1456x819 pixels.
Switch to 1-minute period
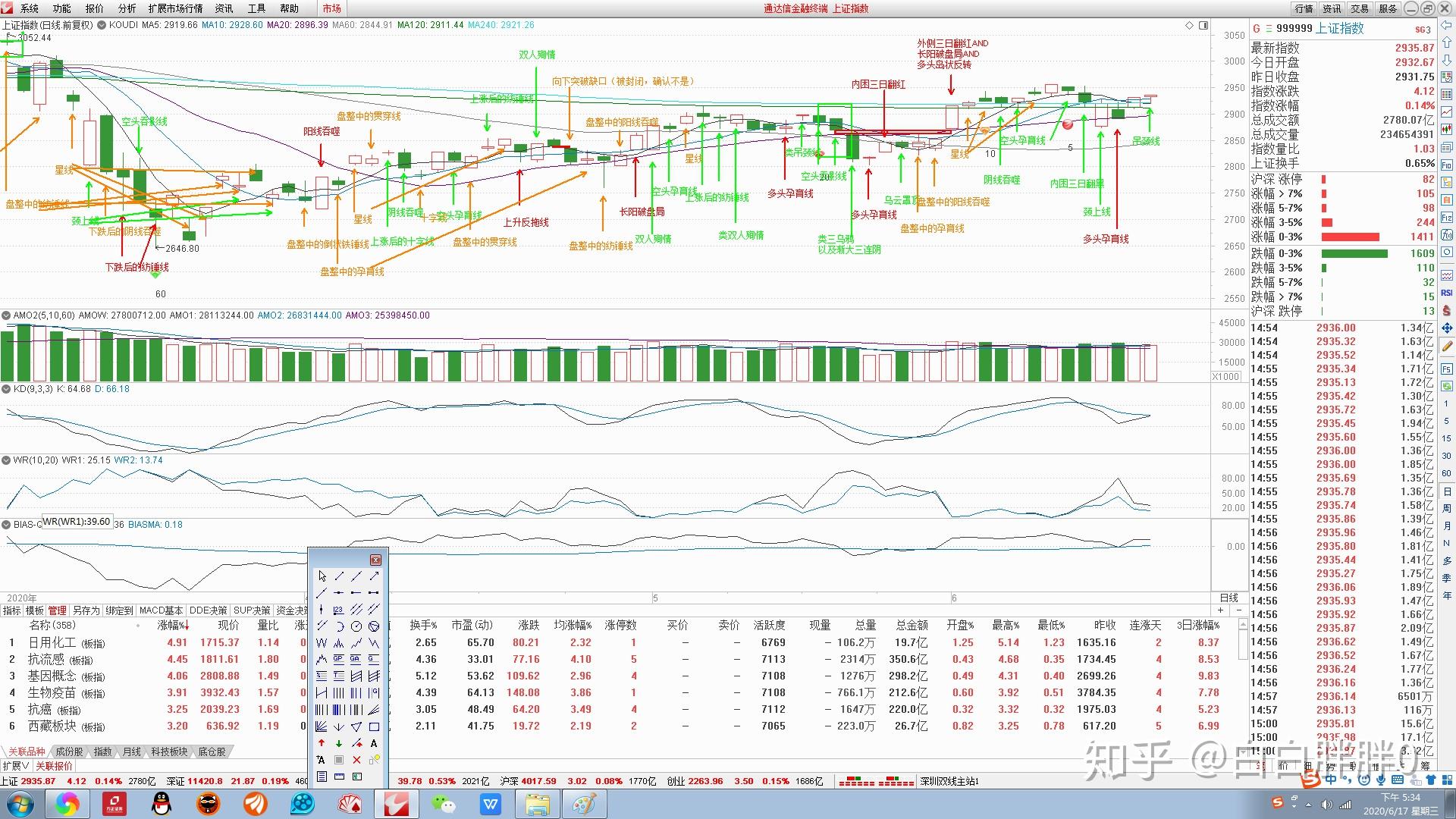pyautogui.click(x=1447, y=403)
